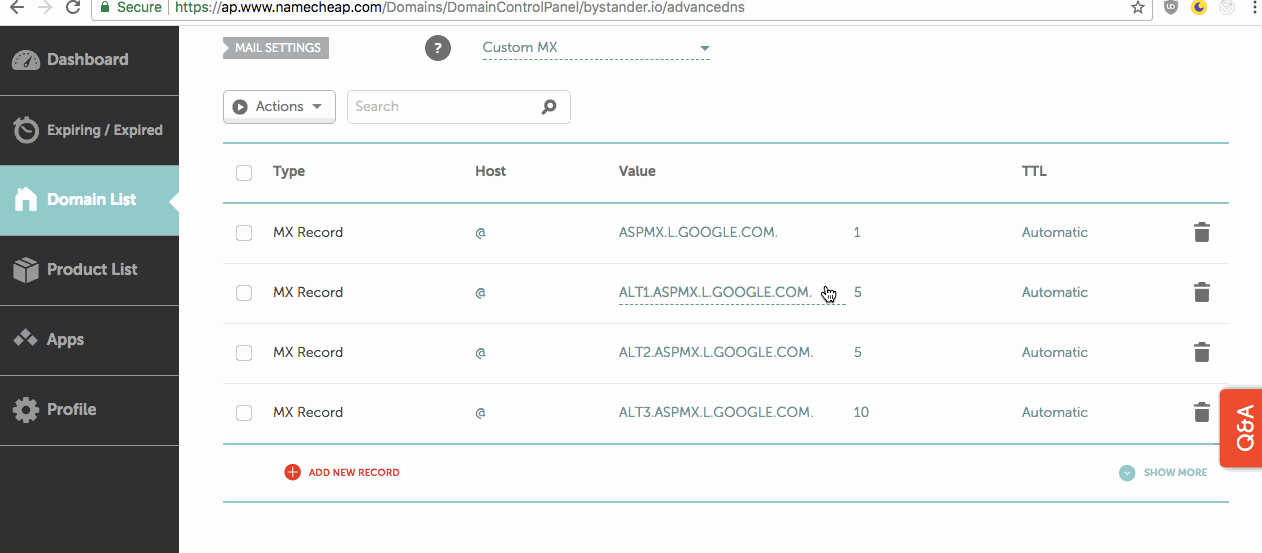1262x553 pixels.
Task: Open the Product List sidebar item
Action: click(90, 270)
